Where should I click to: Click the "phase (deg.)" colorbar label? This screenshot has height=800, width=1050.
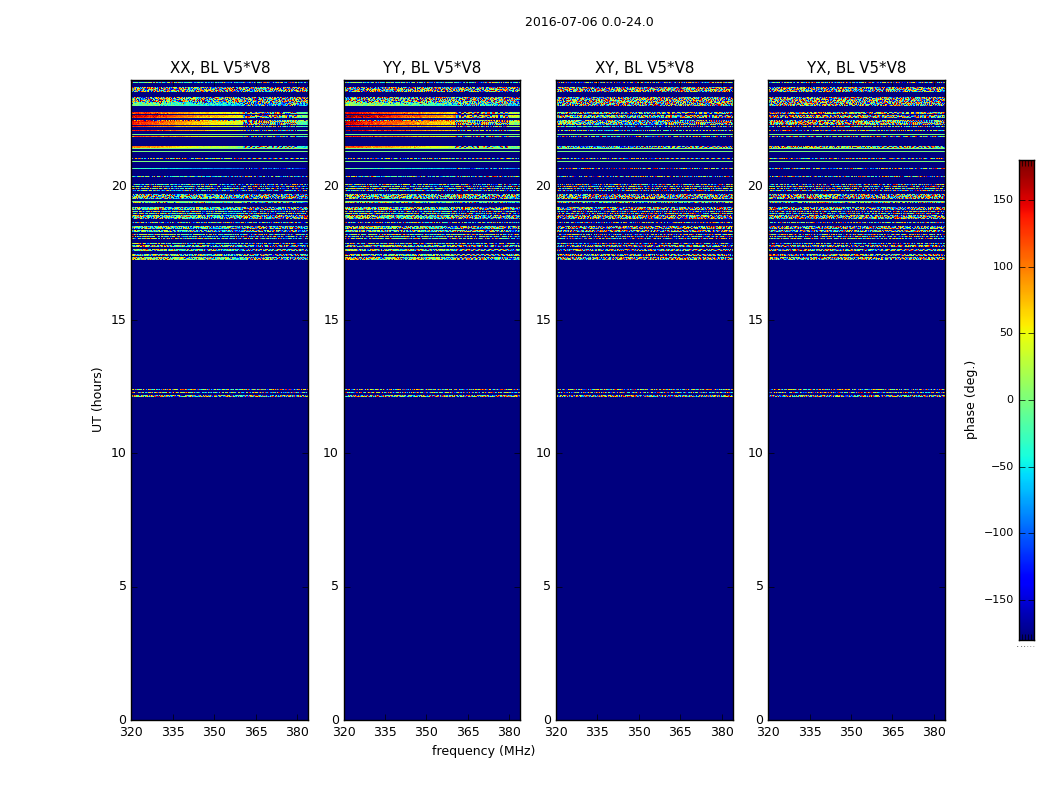[970, 400]
